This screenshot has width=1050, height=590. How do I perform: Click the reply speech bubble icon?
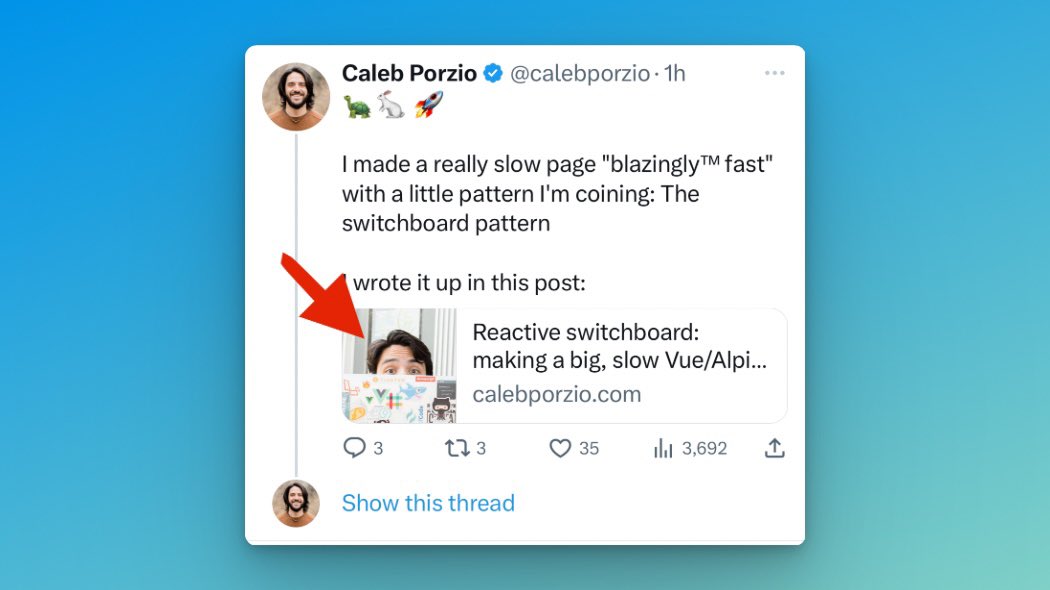coord(354,449)
